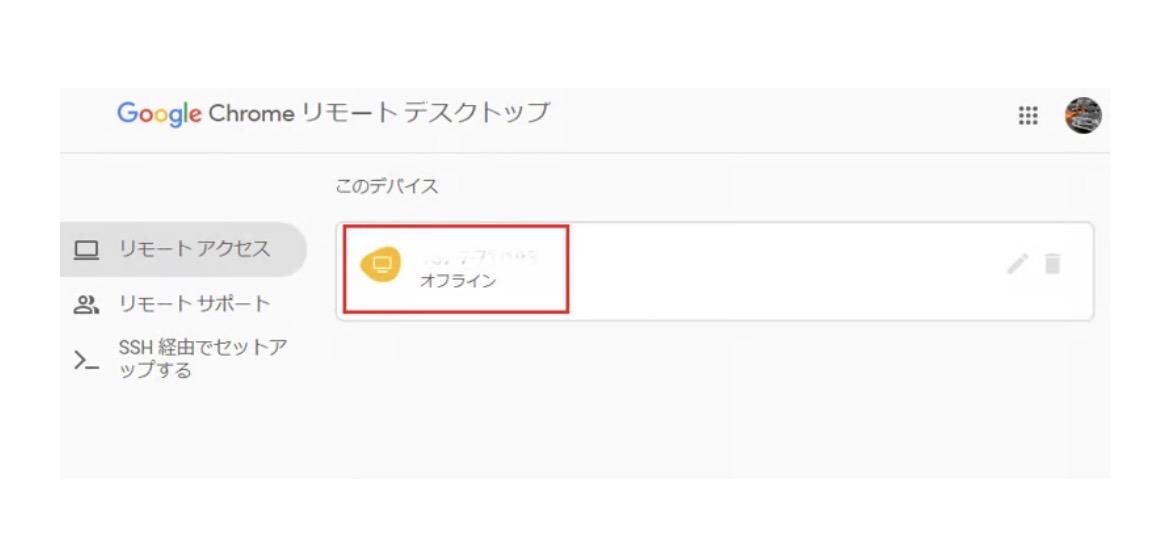The width and height of the screenshot is (1169, 557).
Task: Click the empty header space left of apps grid
Action: coord(800,116)
